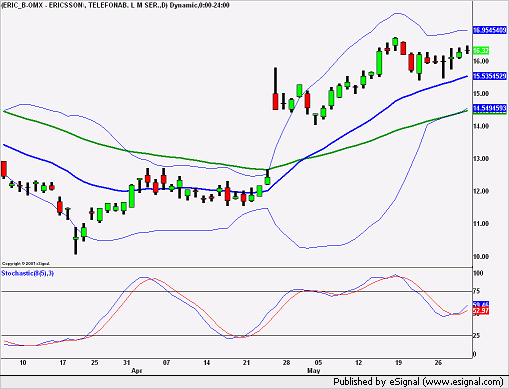The image size is (509, 389).
Task: Click the 14.5494593 price tag
Action: pyautogui.click(x=490, y=108)
